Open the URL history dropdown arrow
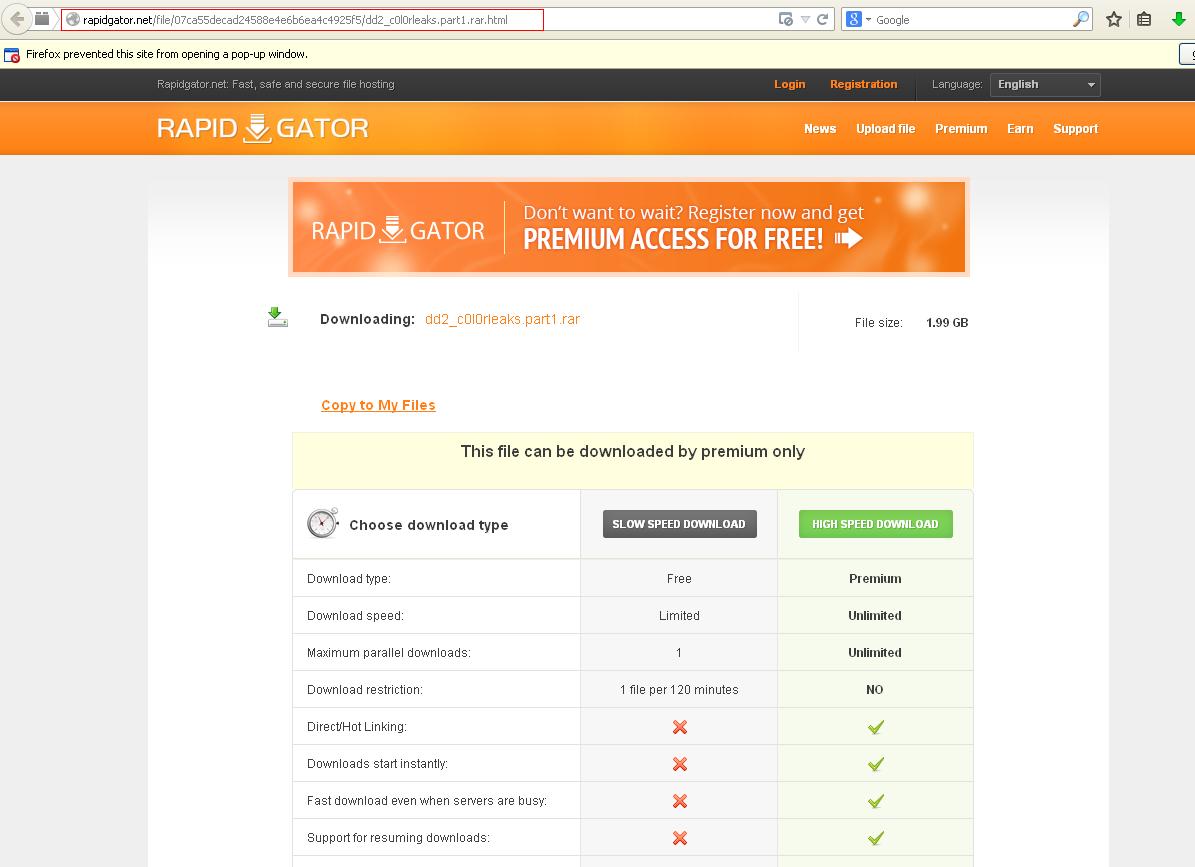 click(805, 20)
